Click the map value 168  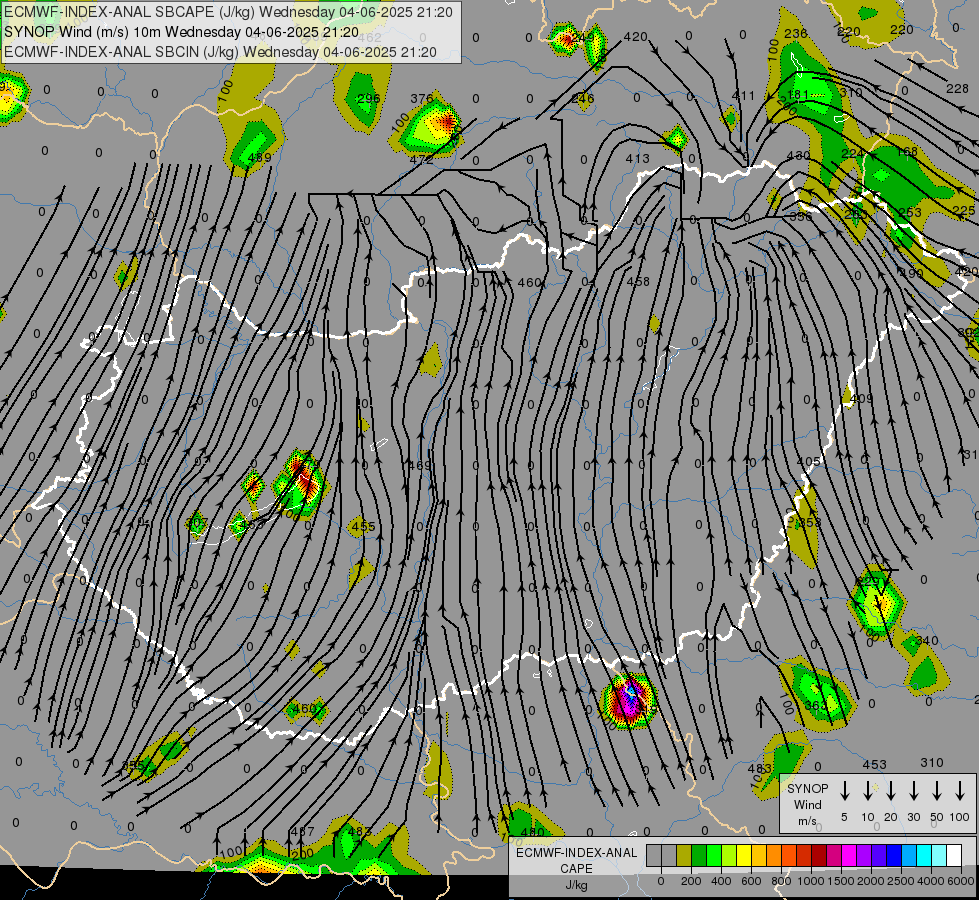pos(907,152)
